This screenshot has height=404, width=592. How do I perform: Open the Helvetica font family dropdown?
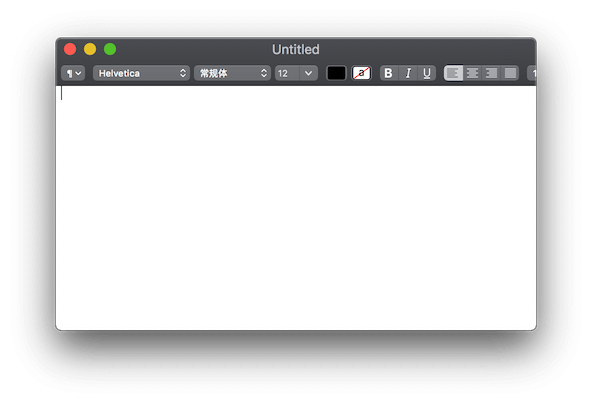coord(141,73)
